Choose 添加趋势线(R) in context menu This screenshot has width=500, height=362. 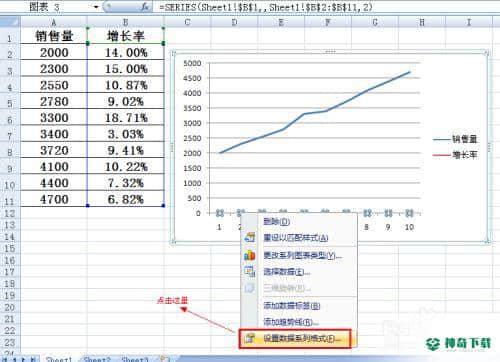[291, 322]
